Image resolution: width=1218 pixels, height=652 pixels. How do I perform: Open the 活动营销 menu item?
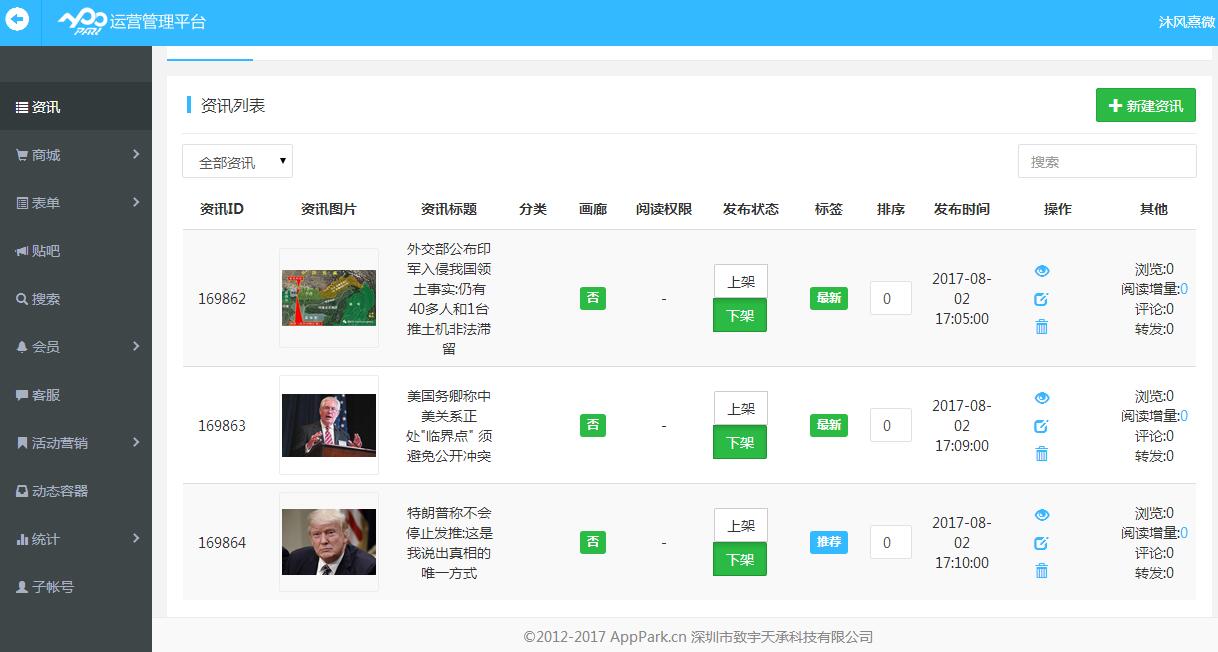(53, 443)
